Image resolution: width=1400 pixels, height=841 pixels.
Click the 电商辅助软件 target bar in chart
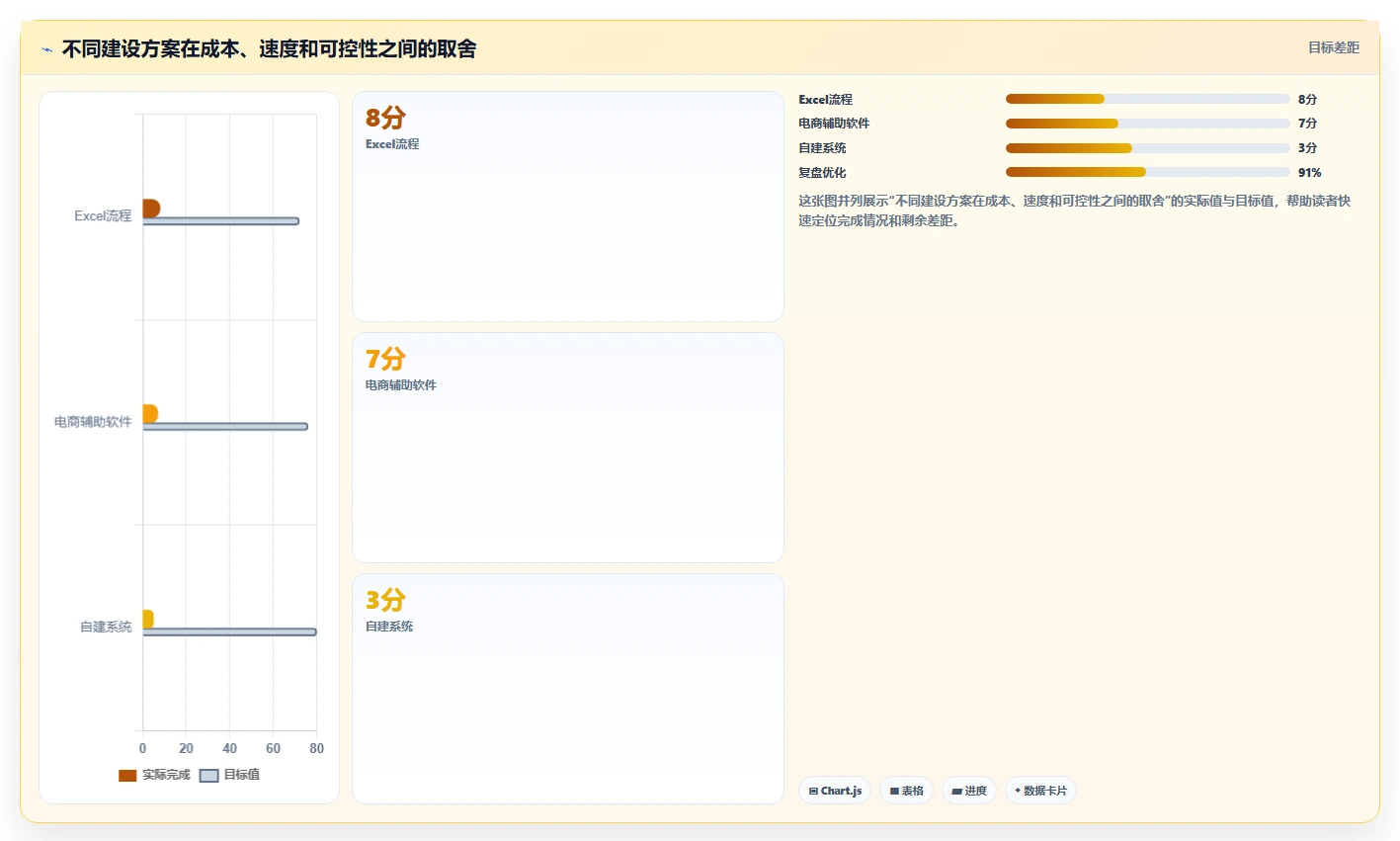[x=225, y=427]
